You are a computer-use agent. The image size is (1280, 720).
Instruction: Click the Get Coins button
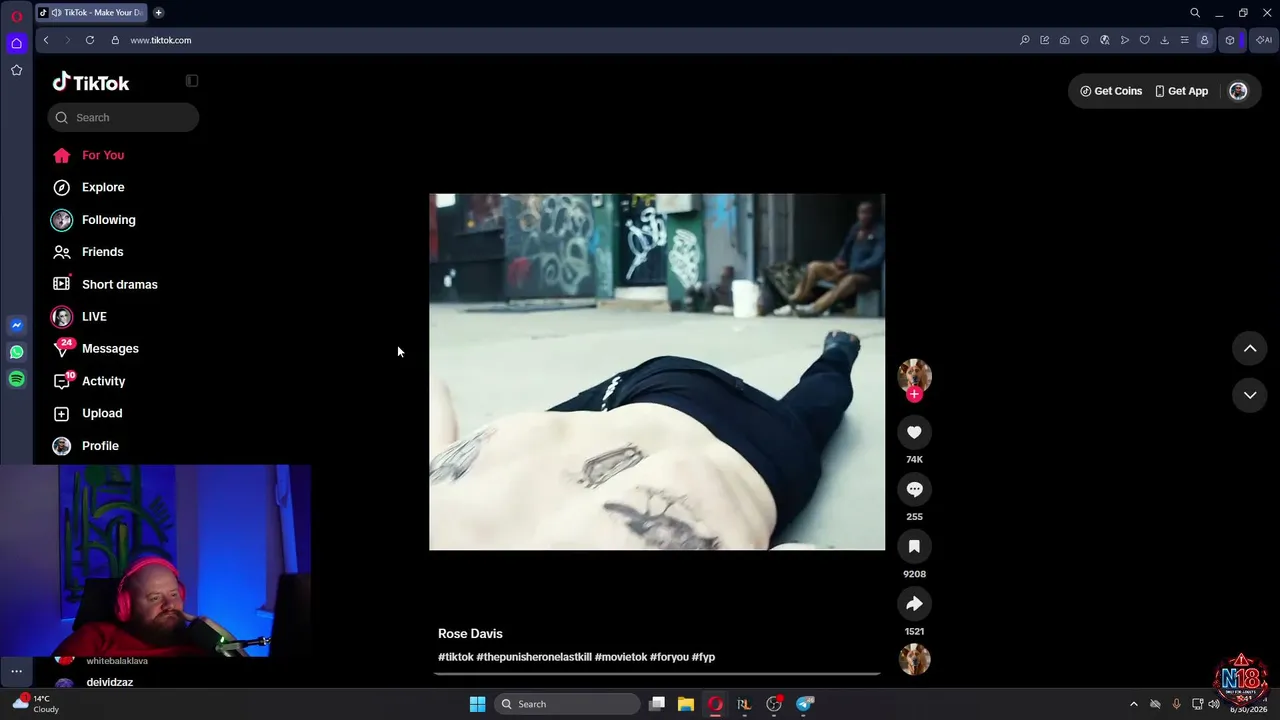(x=1111, y=91)
